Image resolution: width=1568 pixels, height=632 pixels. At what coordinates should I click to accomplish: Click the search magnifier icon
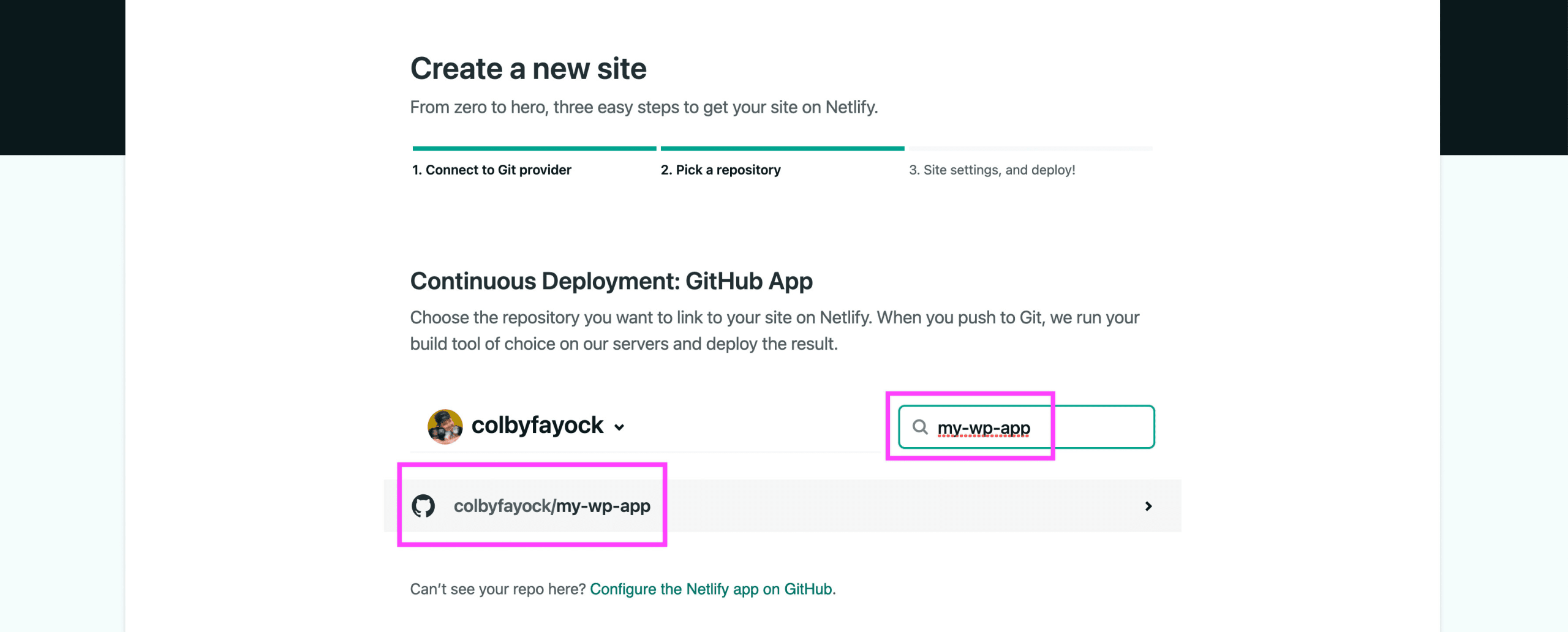[x=920, y=427]
